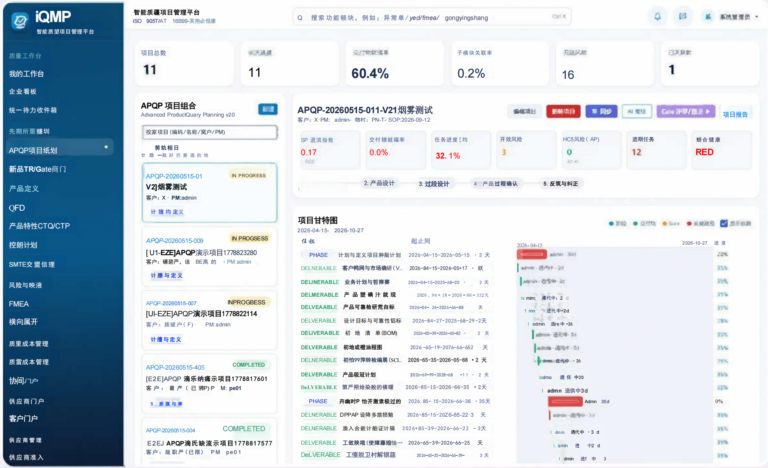Open 供应商门户 in the sidebar
768x468 pixels.
coord(26,401)
